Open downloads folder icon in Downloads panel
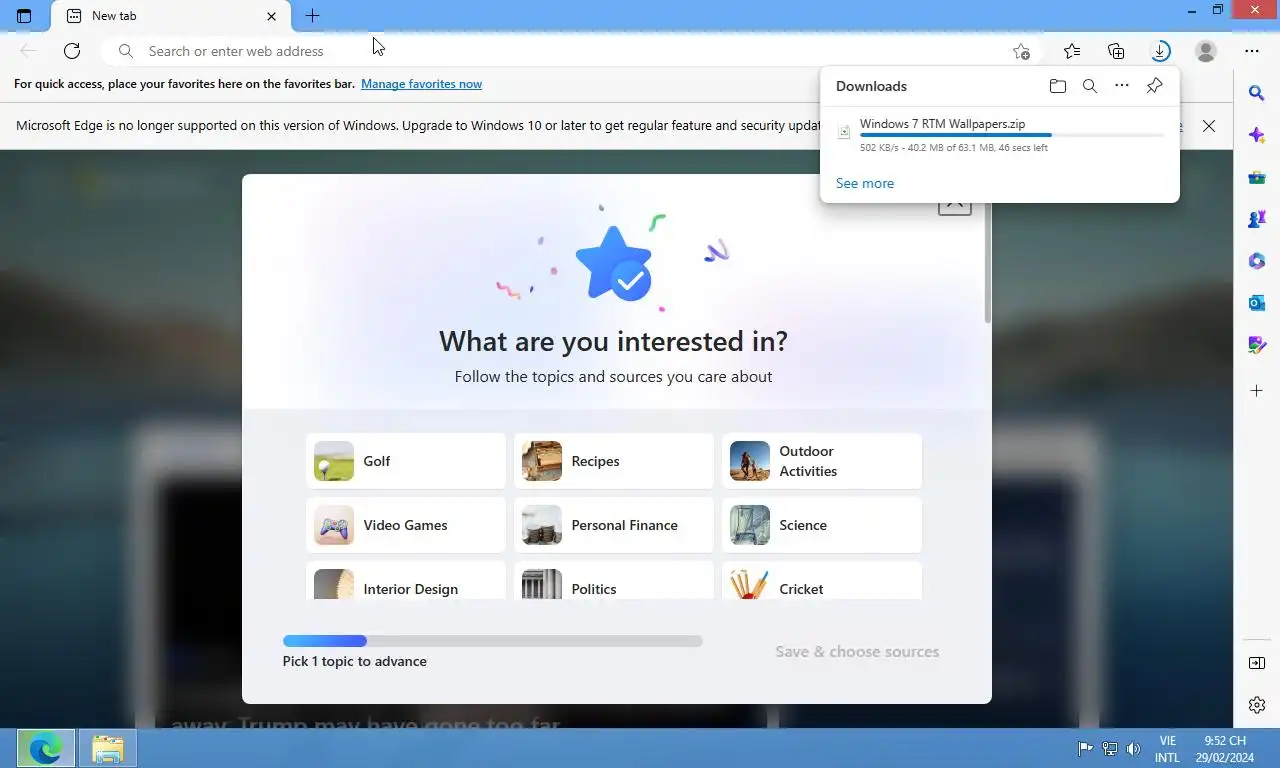Screen dimensions: 1280x768 click(1058, 86)
